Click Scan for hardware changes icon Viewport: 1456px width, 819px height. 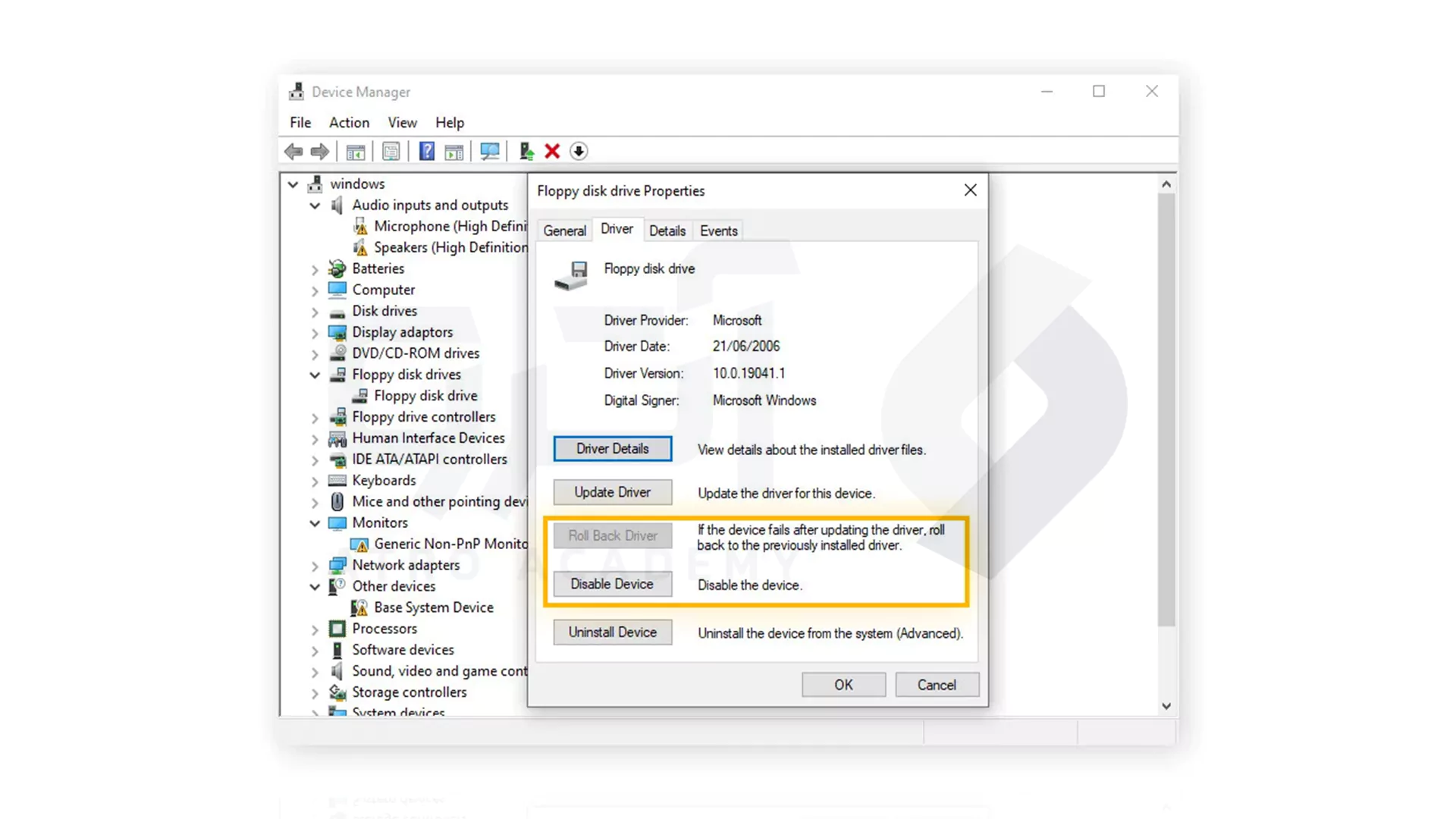pyautogui.click(x=490, y=152)
